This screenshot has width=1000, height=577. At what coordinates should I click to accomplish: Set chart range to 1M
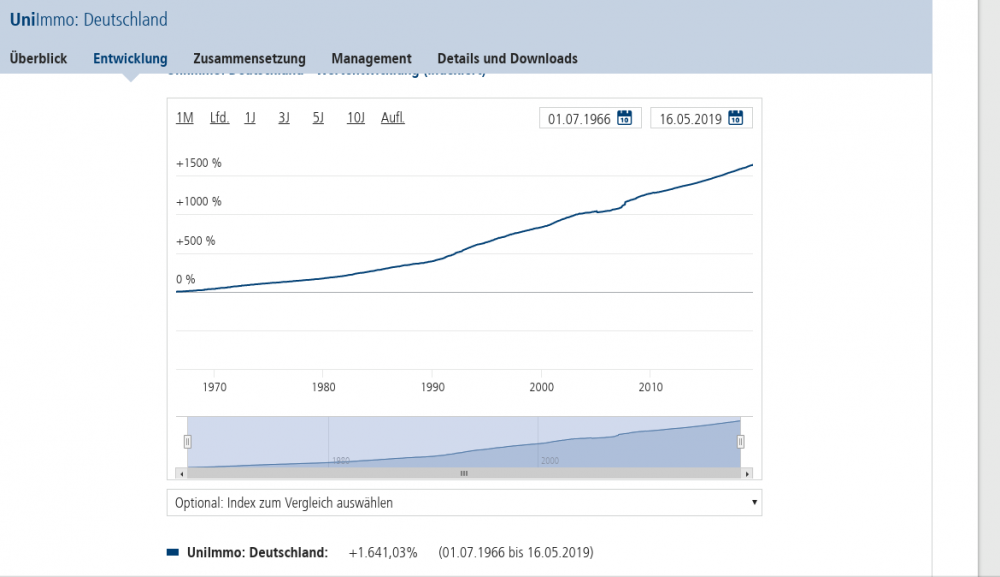tap(185, 118)
